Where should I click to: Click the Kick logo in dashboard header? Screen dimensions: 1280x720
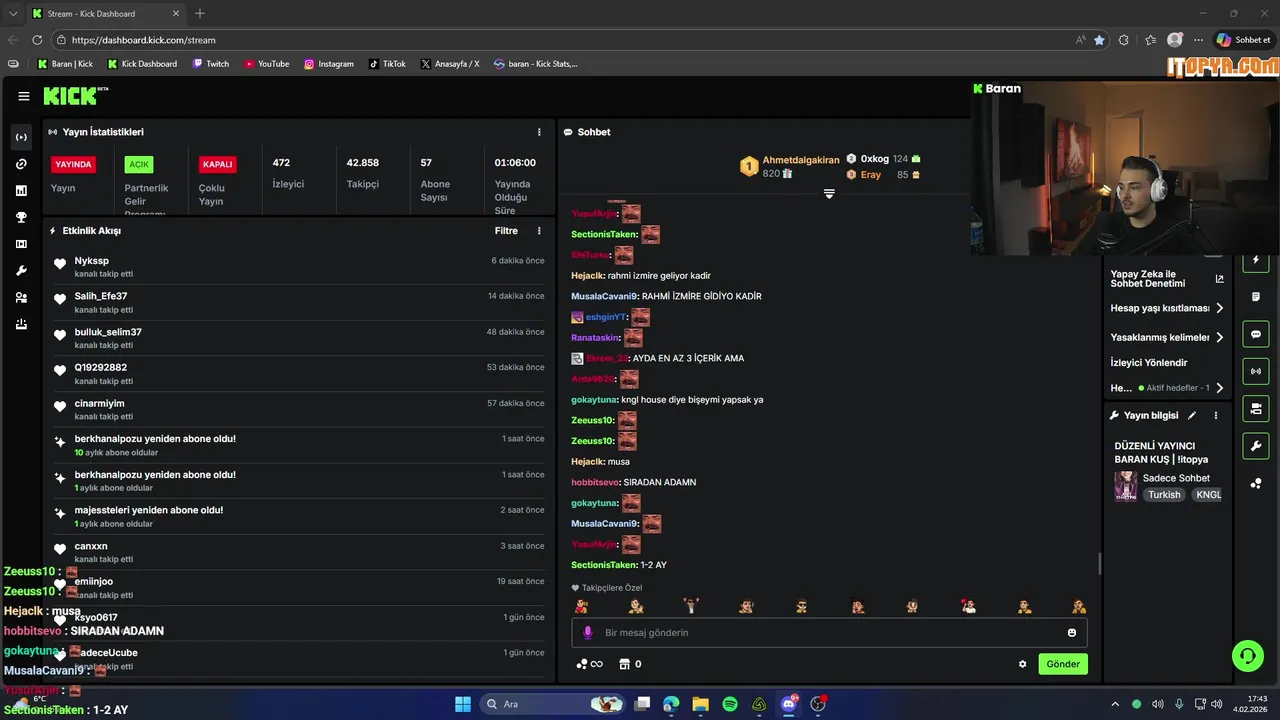(75, 96)
